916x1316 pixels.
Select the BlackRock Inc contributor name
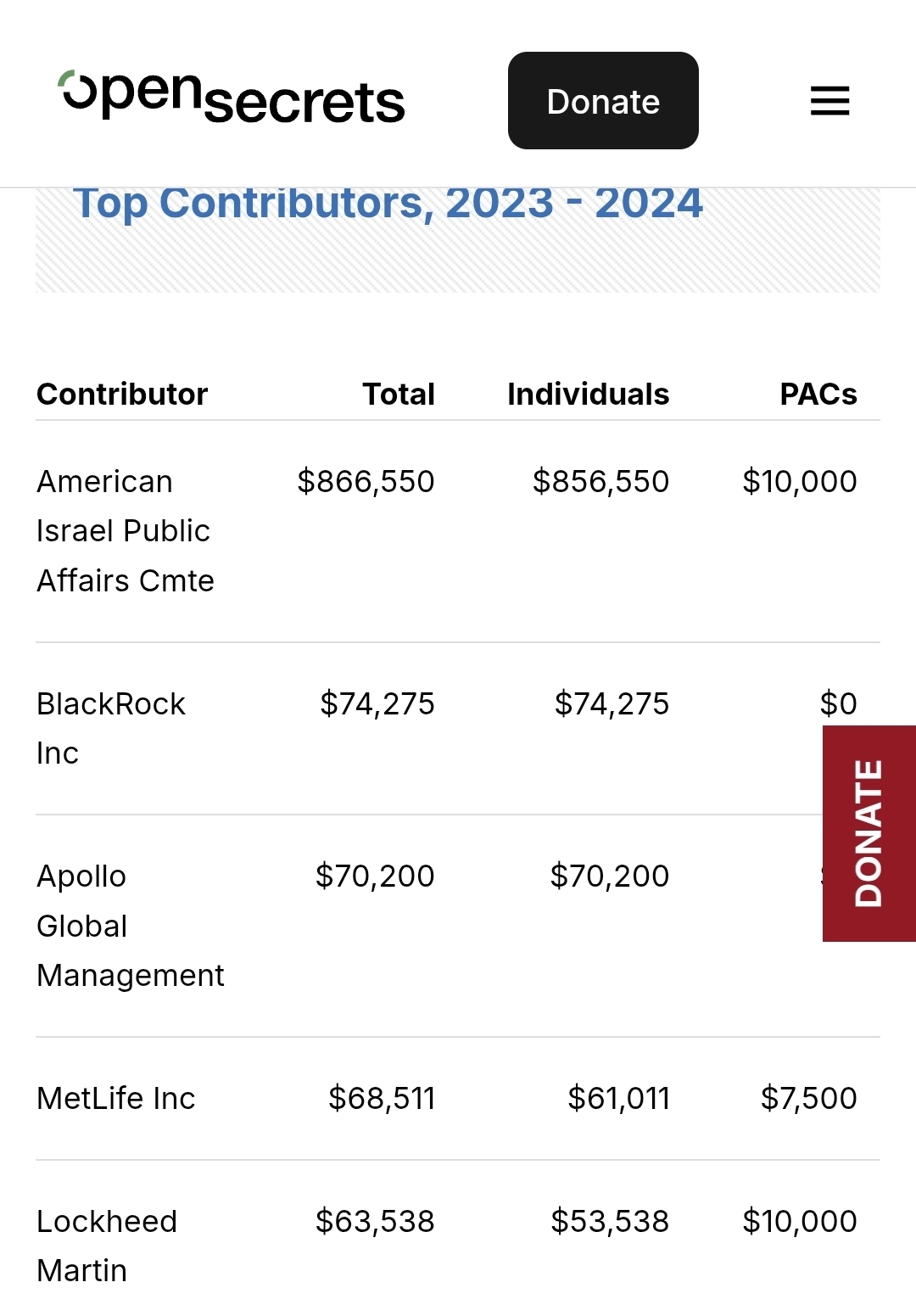110,728
